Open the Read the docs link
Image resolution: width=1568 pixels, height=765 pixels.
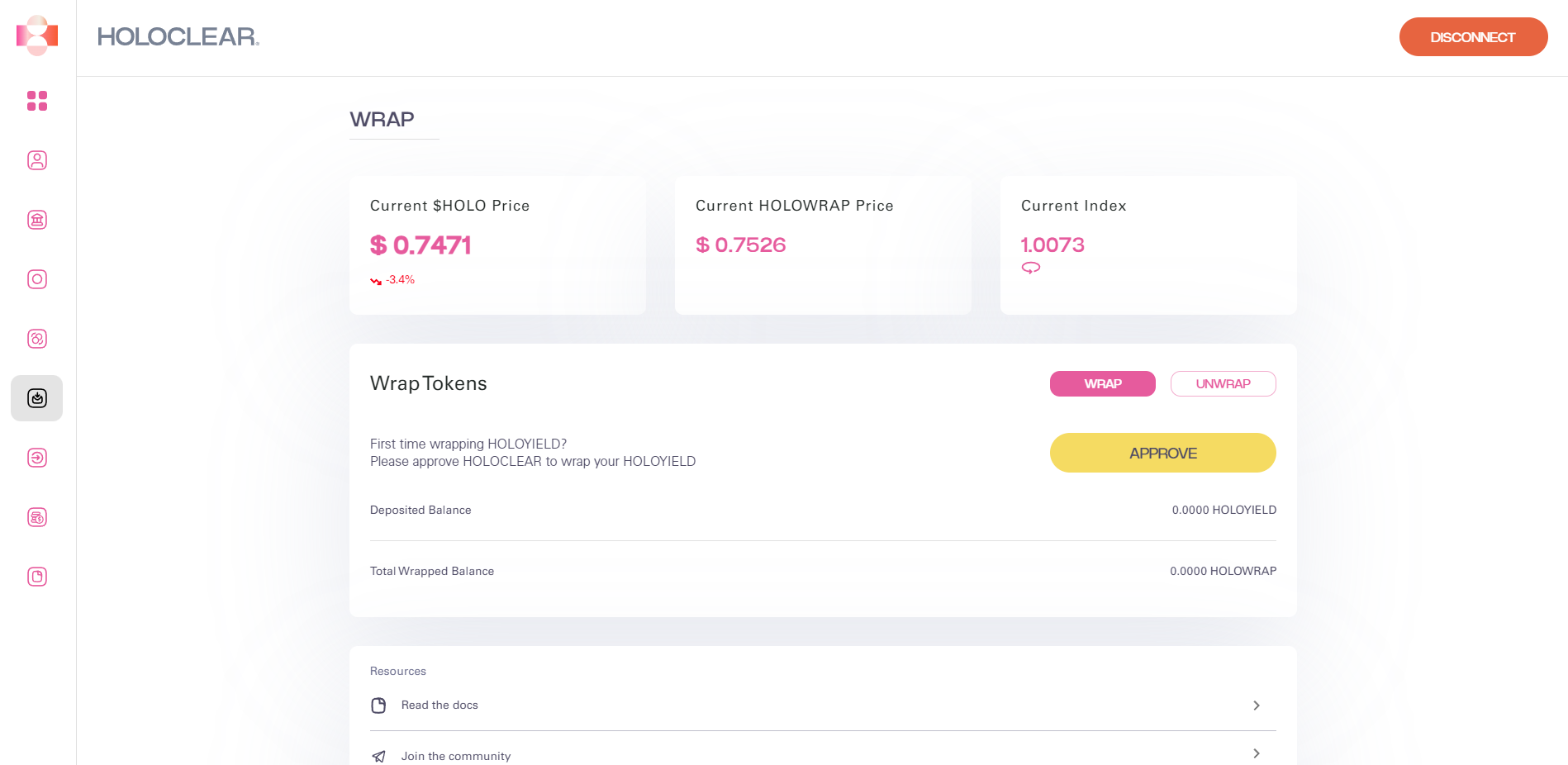point(440,705)
